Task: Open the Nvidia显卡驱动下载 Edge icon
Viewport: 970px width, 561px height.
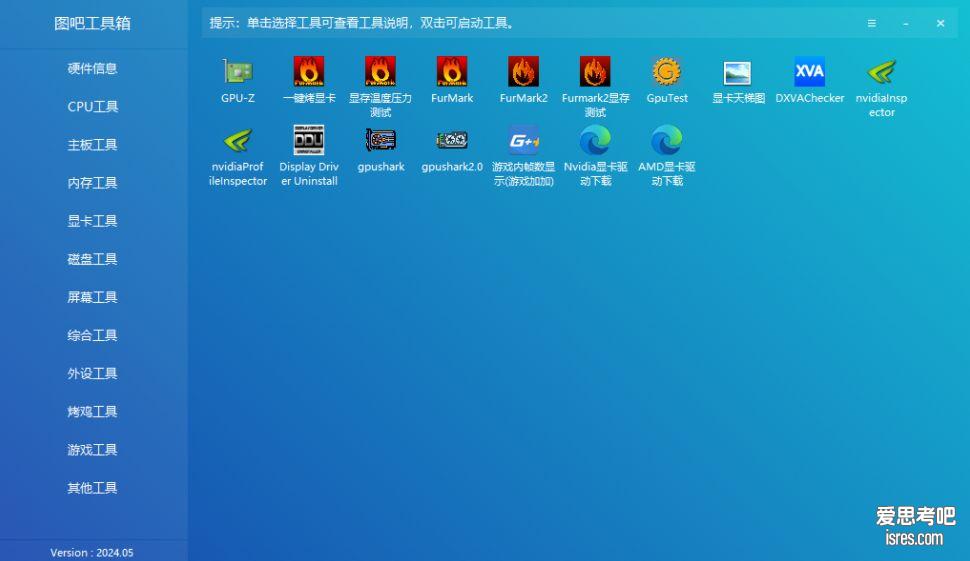Action: coord(595,140)
